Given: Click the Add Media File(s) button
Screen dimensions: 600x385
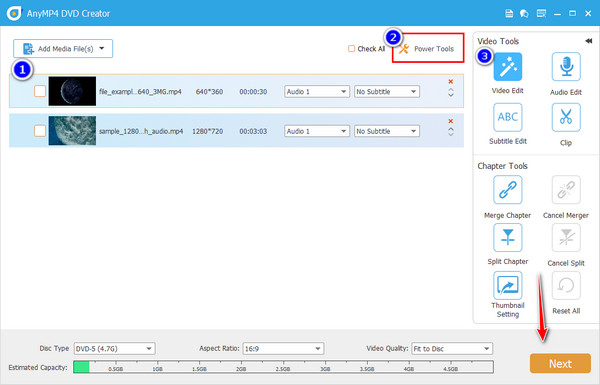Looking at the screenshot, I should coord(63,48).
